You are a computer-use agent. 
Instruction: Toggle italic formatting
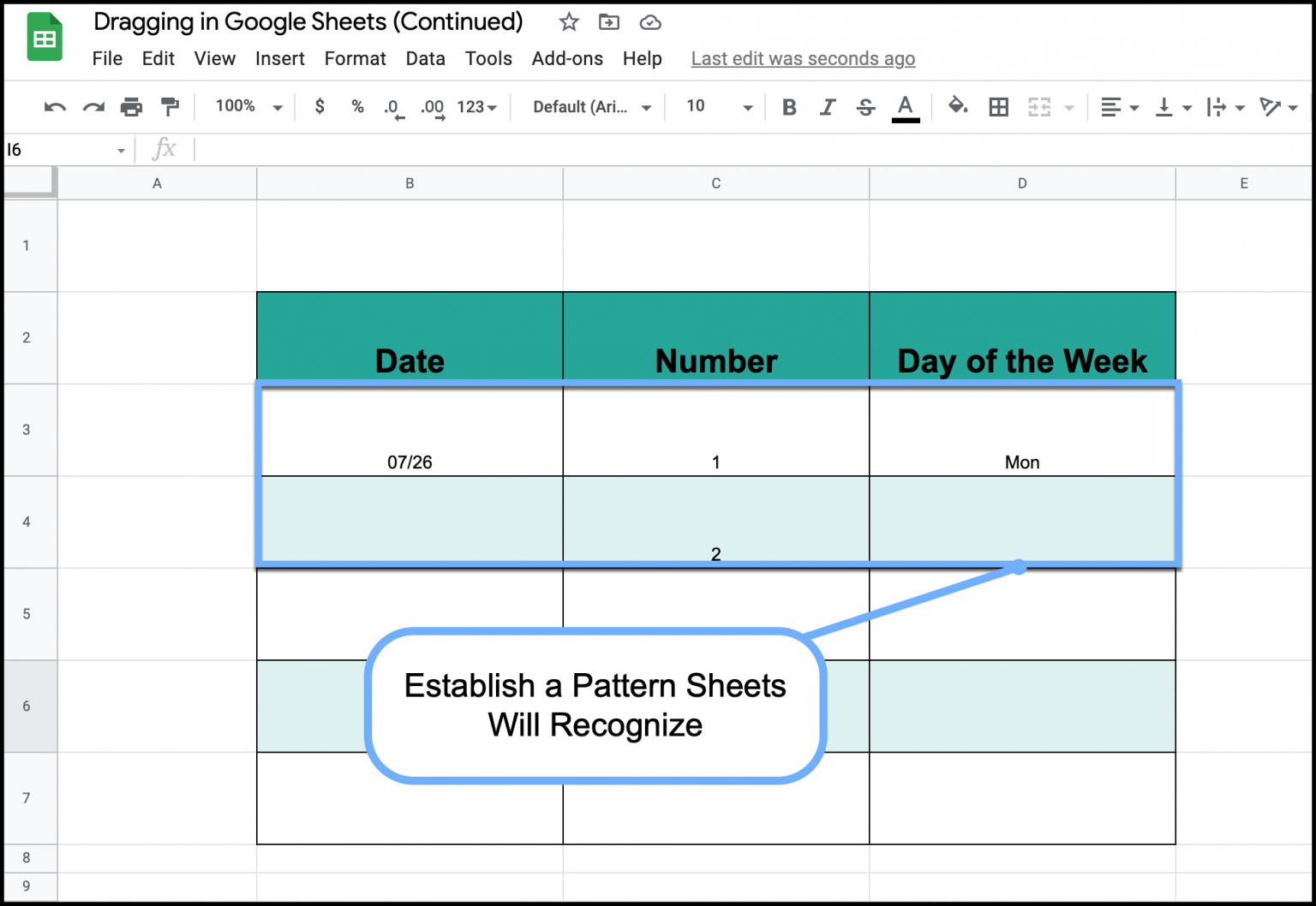827,106
